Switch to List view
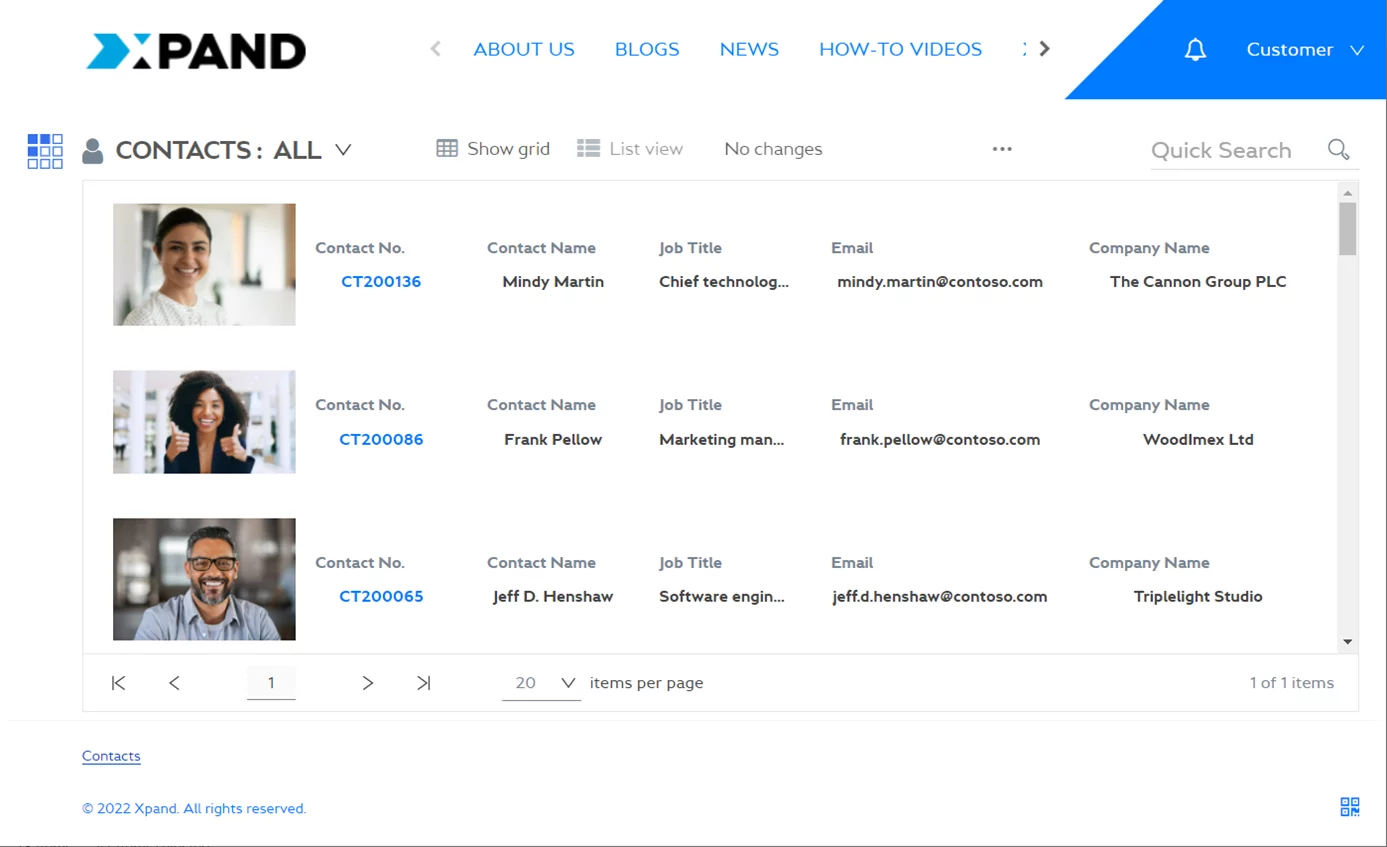The height and width of the screenshot is (847, 1387). pyautogui.click(x=630, y=149)
